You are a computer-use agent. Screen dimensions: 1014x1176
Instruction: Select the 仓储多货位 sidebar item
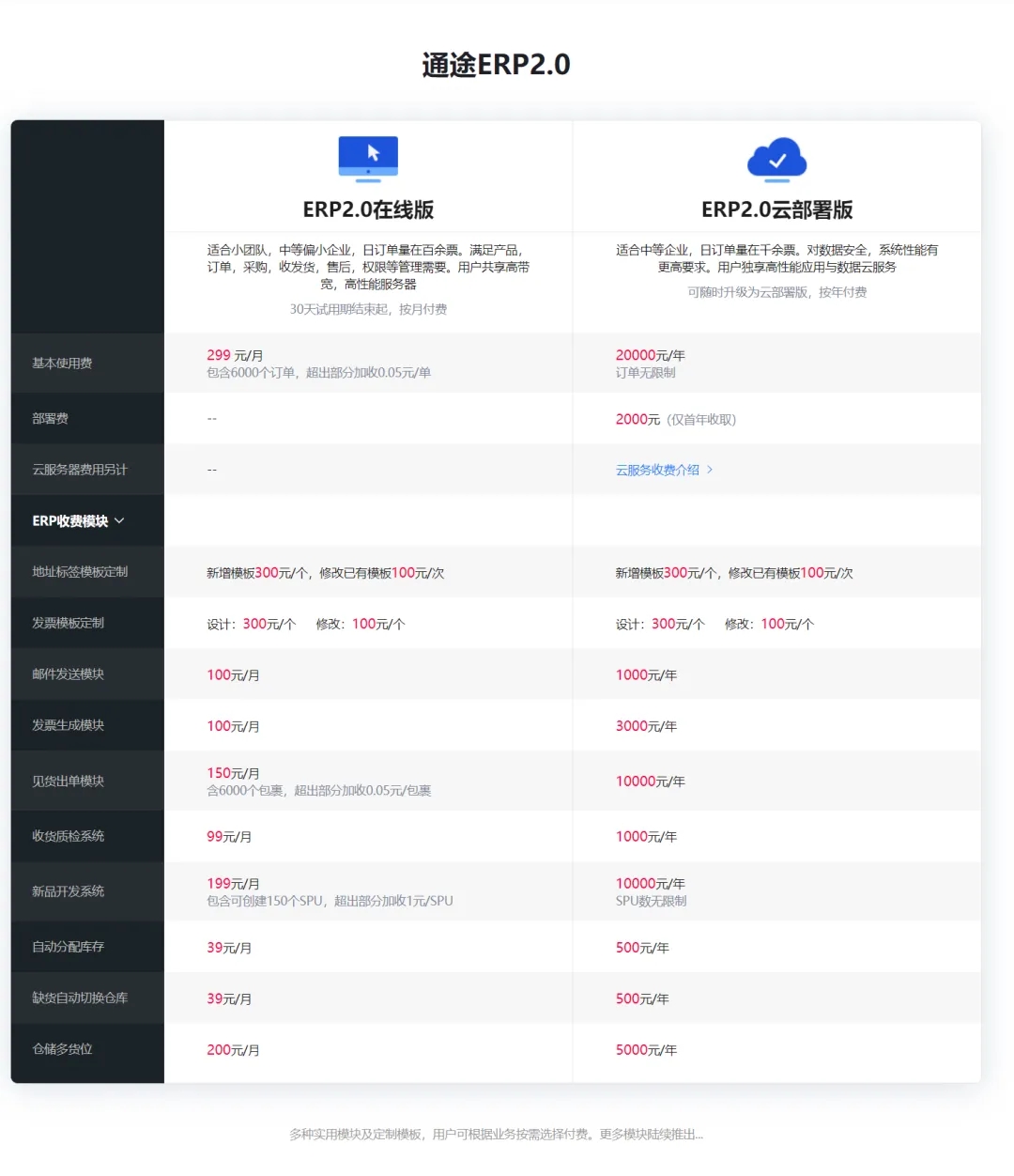click(62, 1048)
